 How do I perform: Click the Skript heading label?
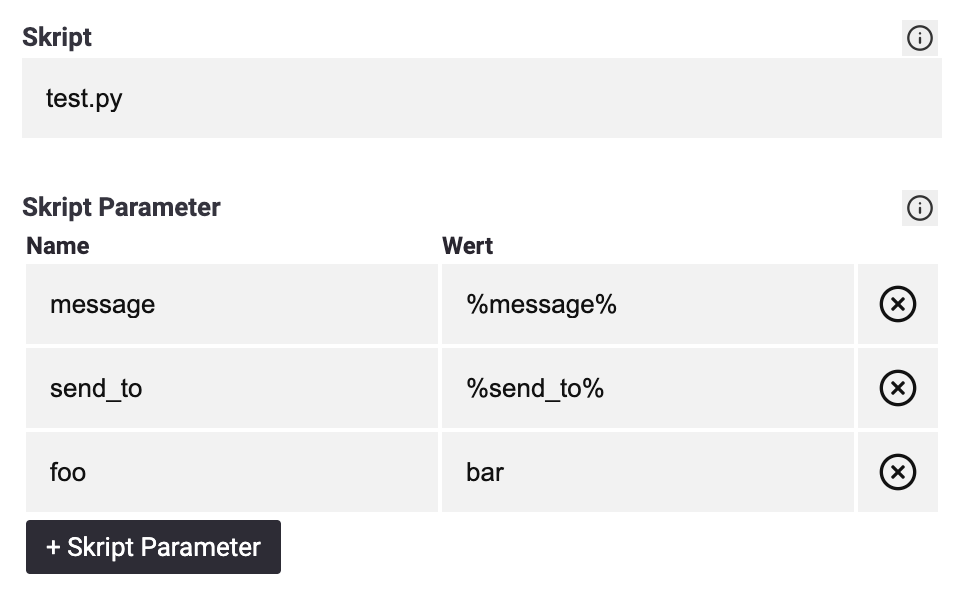pyautogui.click(x=57, y=38)
